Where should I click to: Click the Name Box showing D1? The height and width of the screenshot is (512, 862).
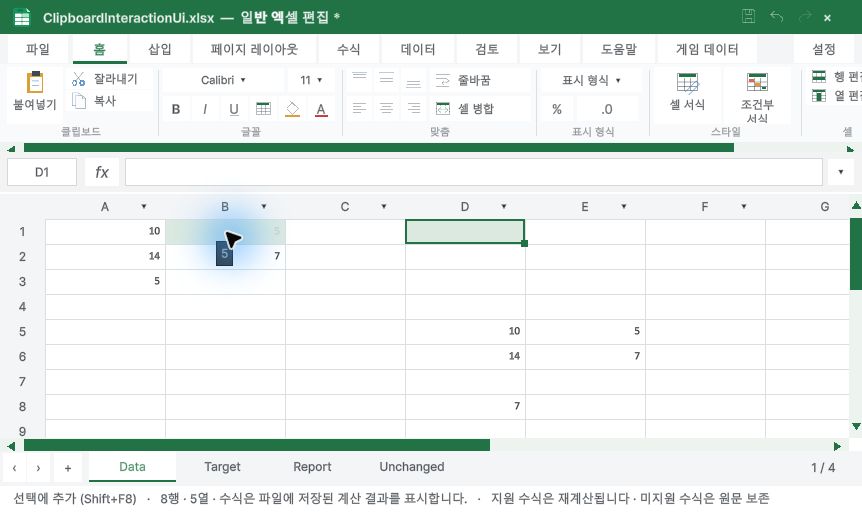click(x=42, y=172)
